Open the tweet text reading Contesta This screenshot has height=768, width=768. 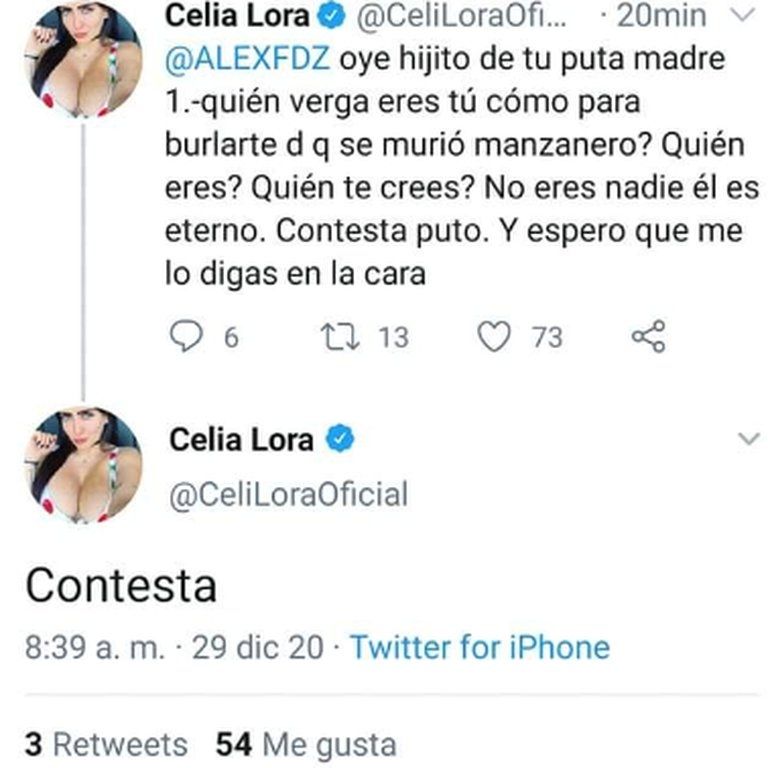click(120, 585)
